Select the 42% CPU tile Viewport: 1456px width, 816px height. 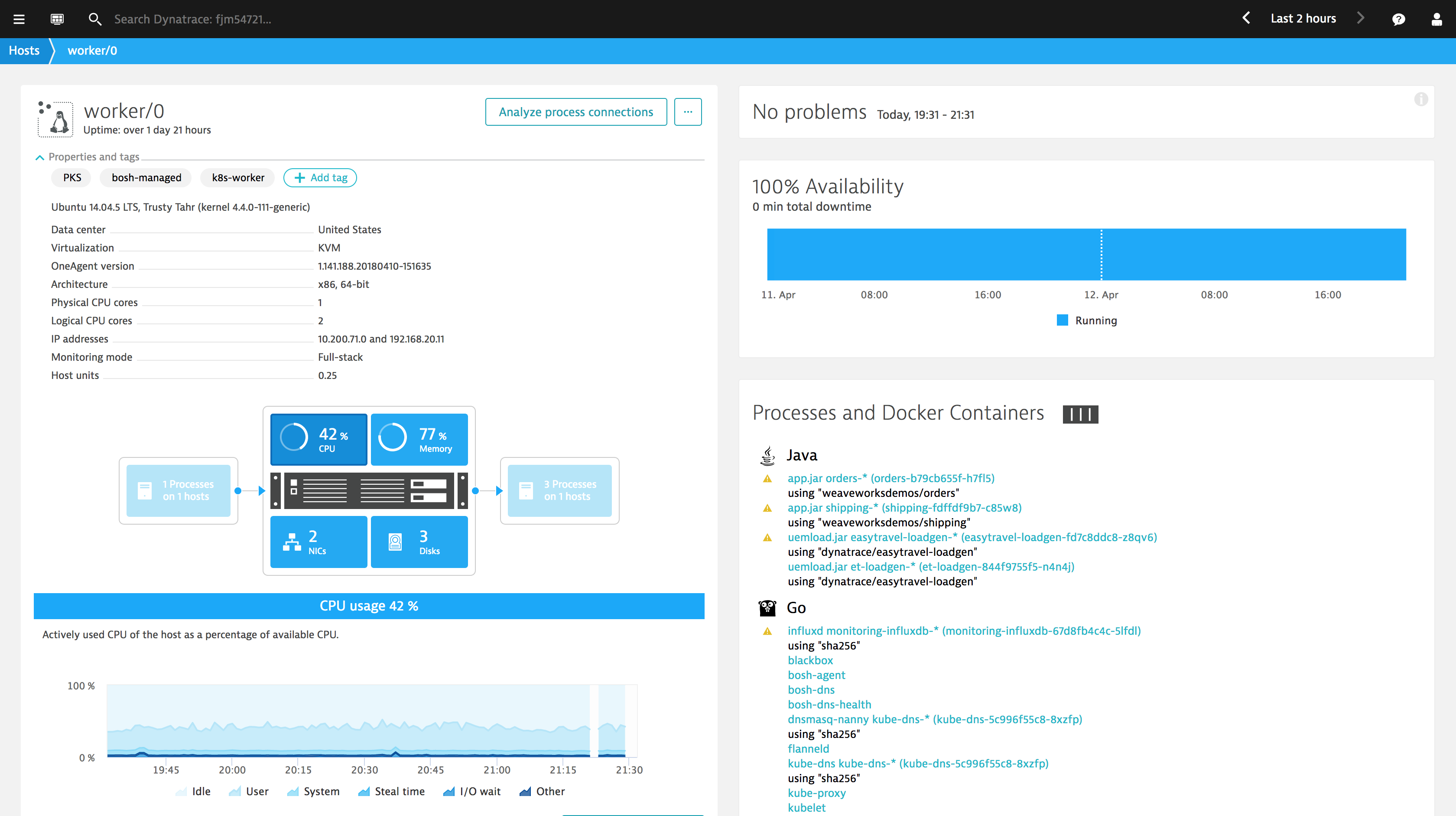point(319,439)
